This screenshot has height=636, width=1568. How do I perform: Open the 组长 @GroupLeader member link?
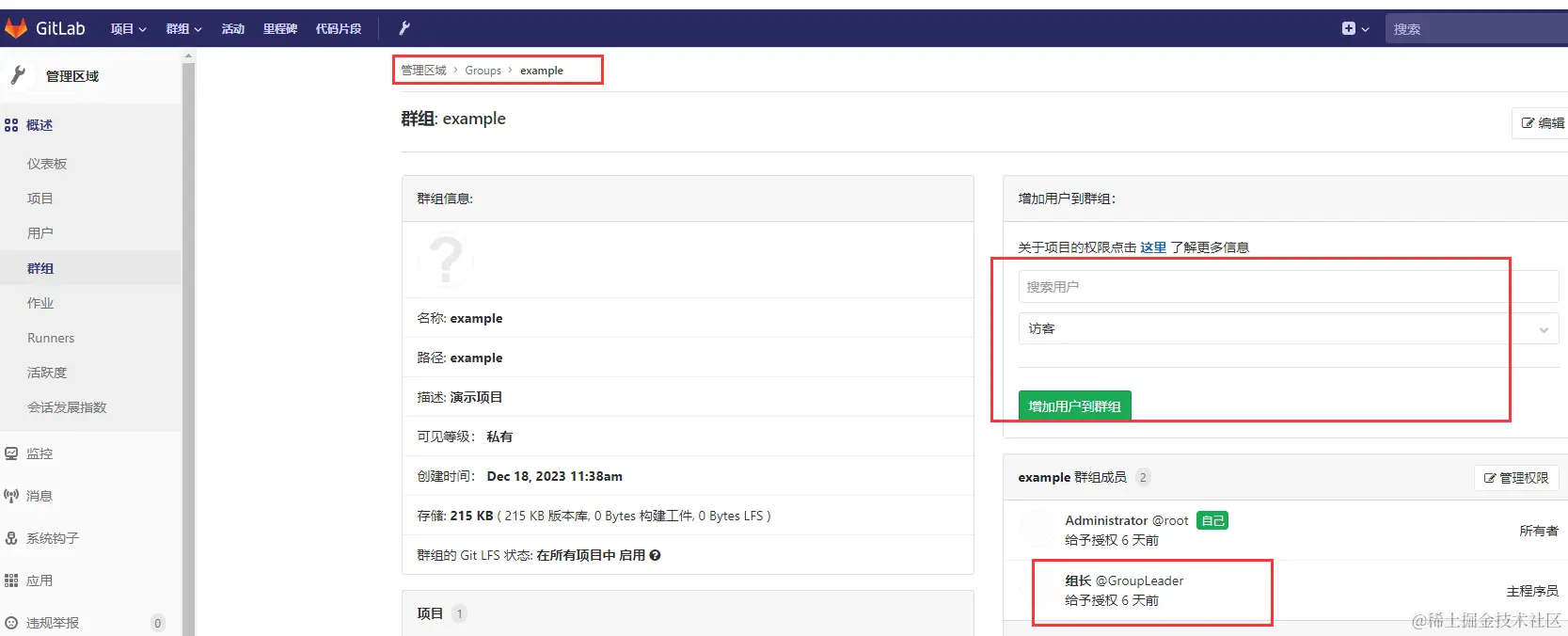click(1124, 580)
